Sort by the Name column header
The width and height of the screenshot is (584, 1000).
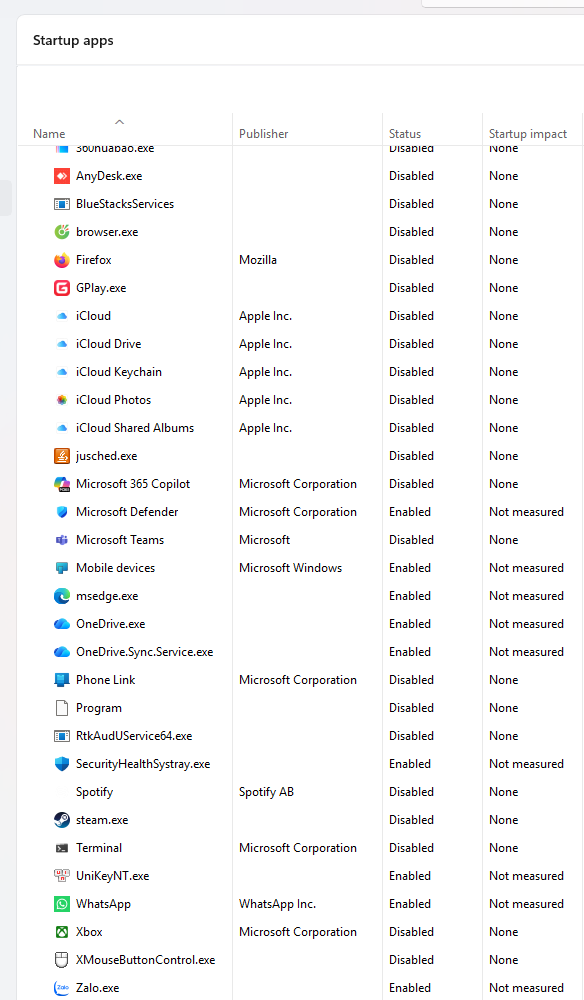[x=49, y=134]
